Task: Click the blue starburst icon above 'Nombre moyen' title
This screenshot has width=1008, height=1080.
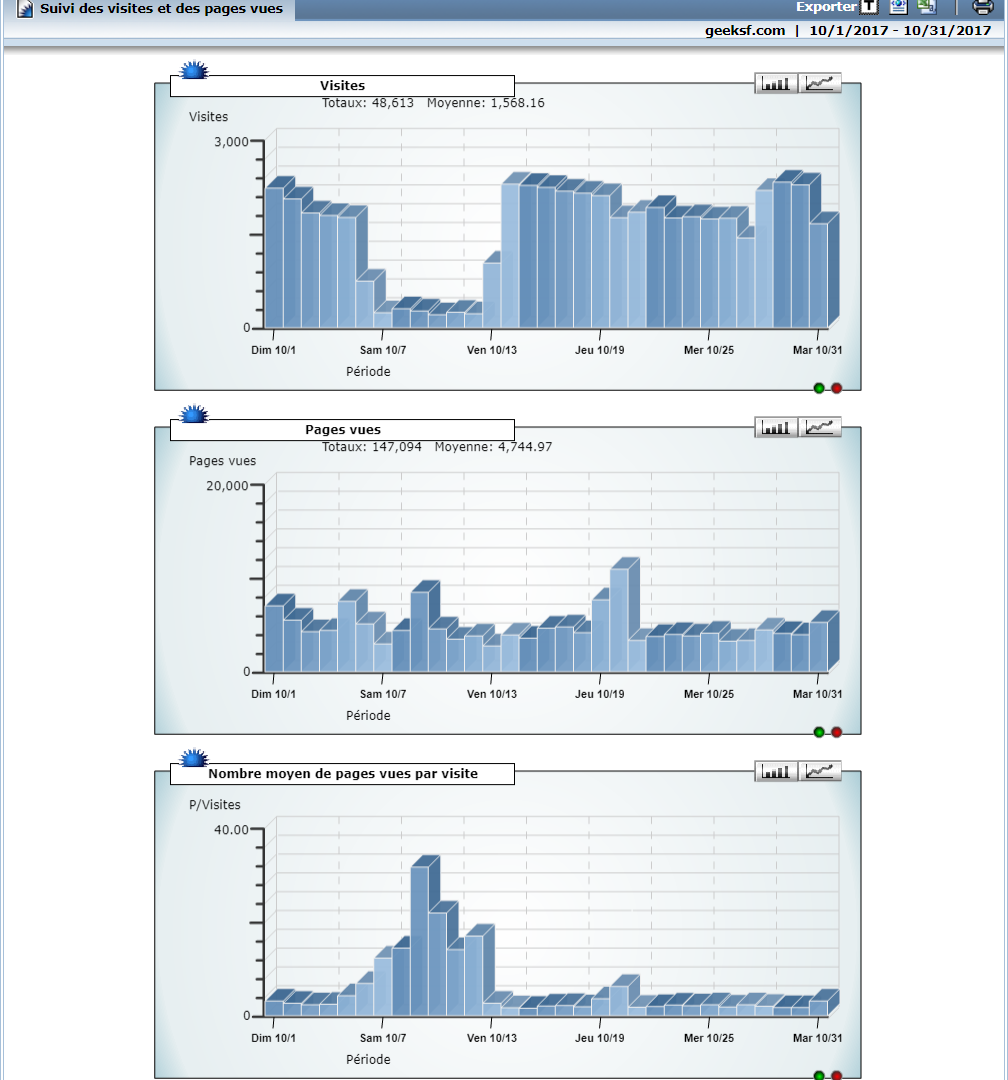Action: pyautogui.click(x=194, y=758)
